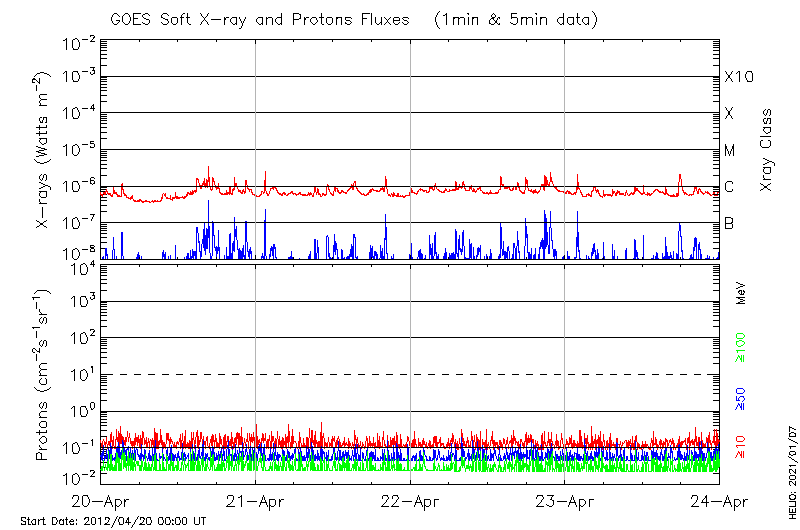Viewport: 800px width, 530px height.
Task: Click the C class label on right axis
Action: click(729, 187)
